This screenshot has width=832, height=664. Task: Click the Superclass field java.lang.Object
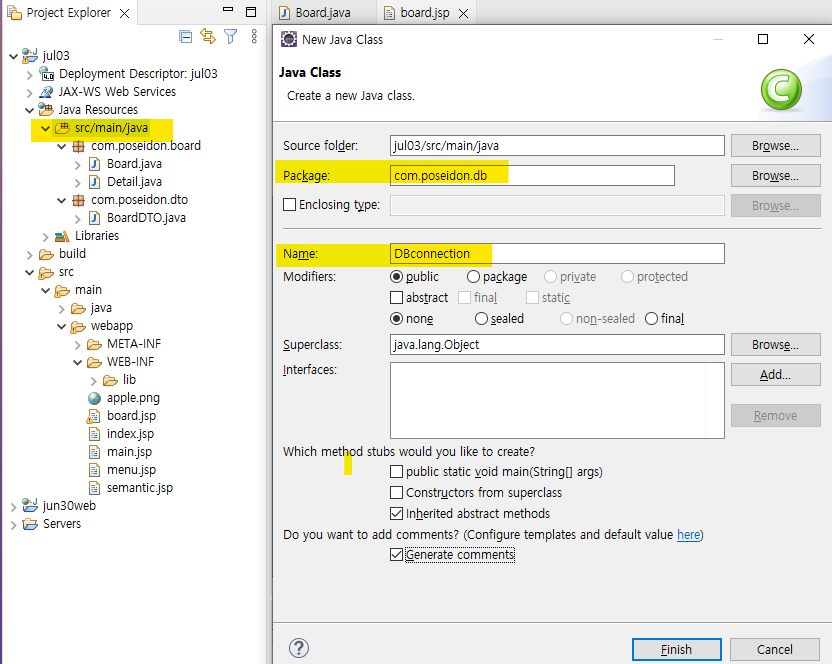click(557, 344)
